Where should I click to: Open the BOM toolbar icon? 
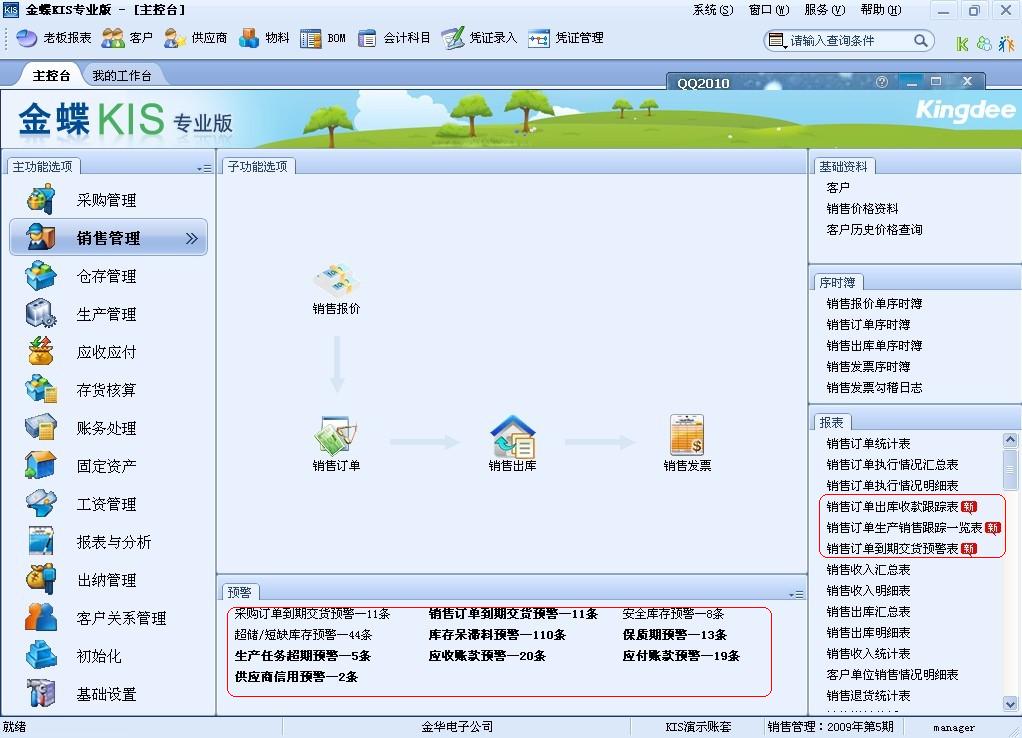(x=310, y=38)
